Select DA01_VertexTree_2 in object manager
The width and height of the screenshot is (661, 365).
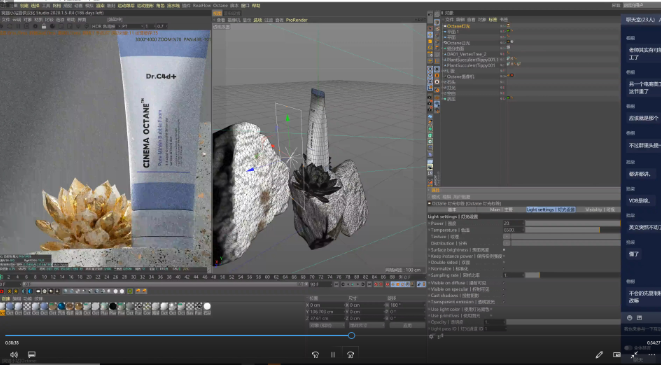[466, 54]
